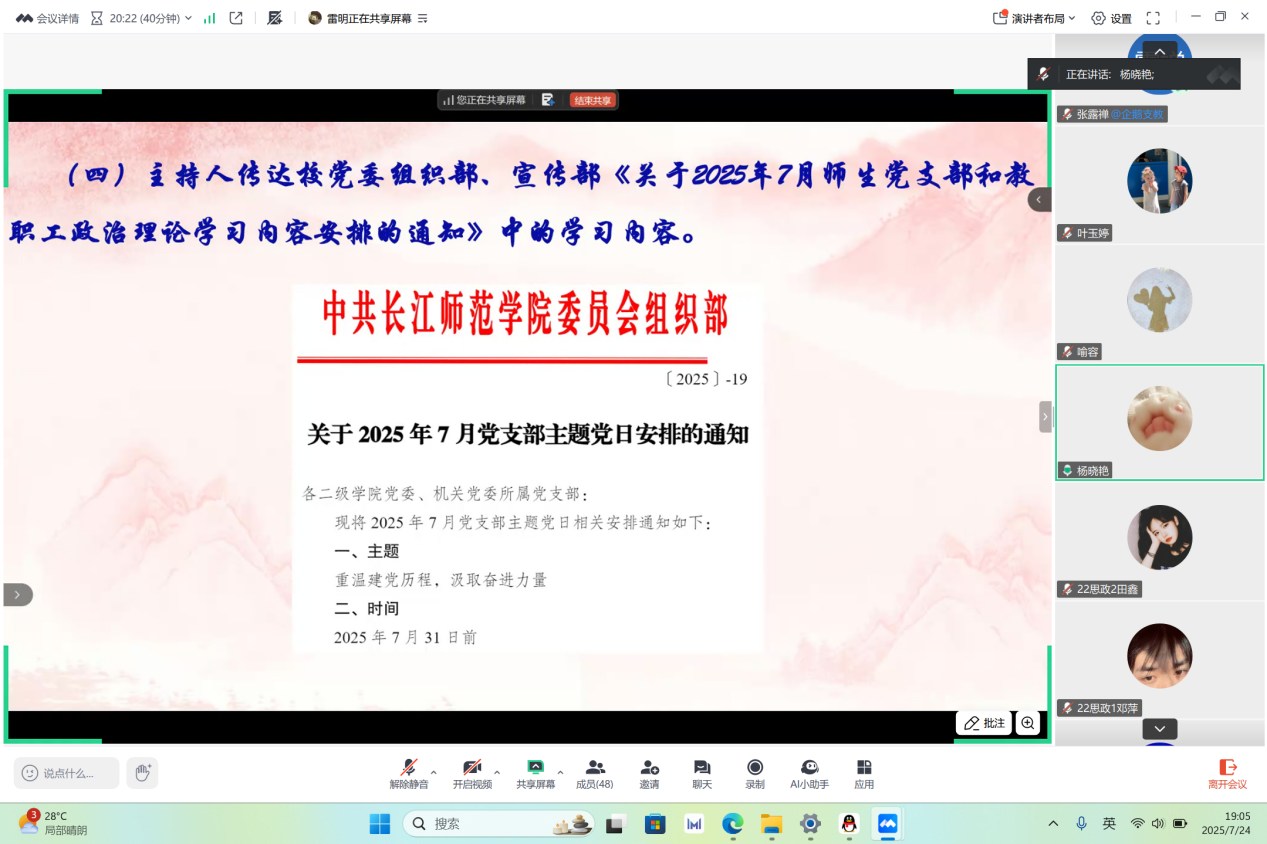Open the 成员(48) members panel
This screenshot has width=1267, height=844.
(x=594, y=773)
